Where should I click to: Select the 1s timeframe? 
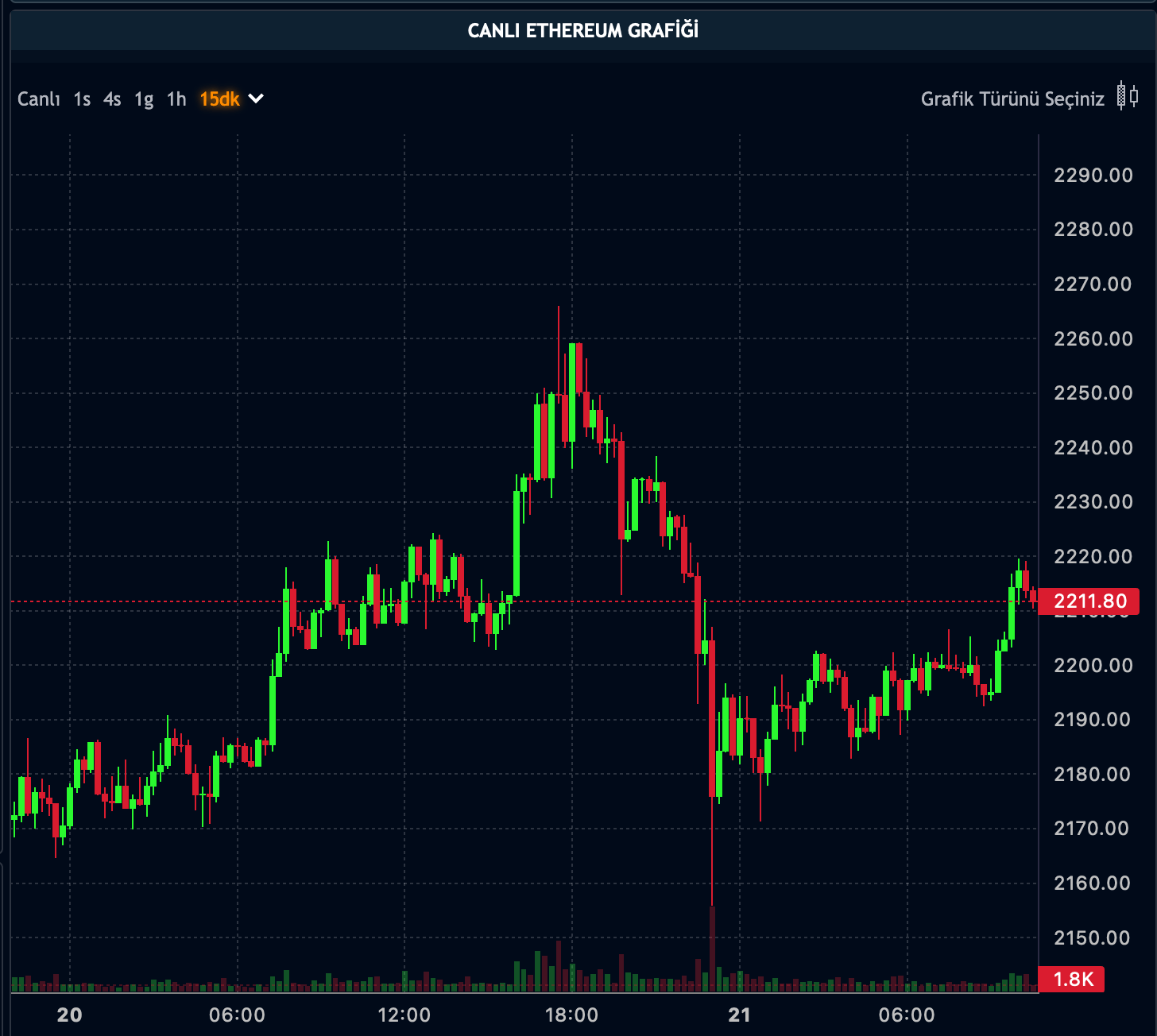(x=82, y=99)
